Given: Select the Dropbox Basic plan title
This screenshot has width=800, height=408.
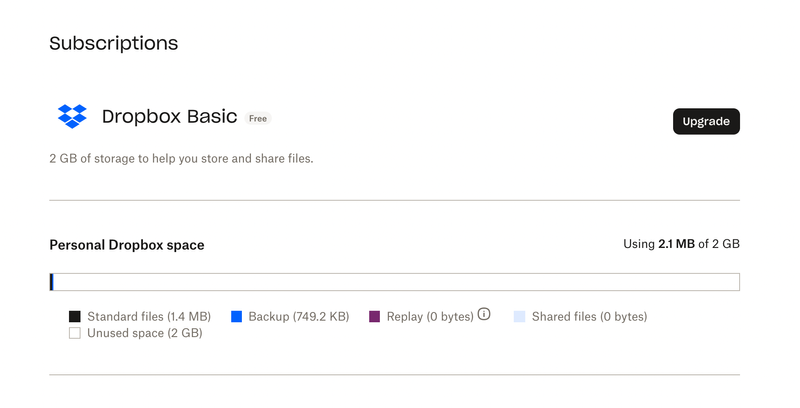Looking at the screenshot, I should click(169, 117).
